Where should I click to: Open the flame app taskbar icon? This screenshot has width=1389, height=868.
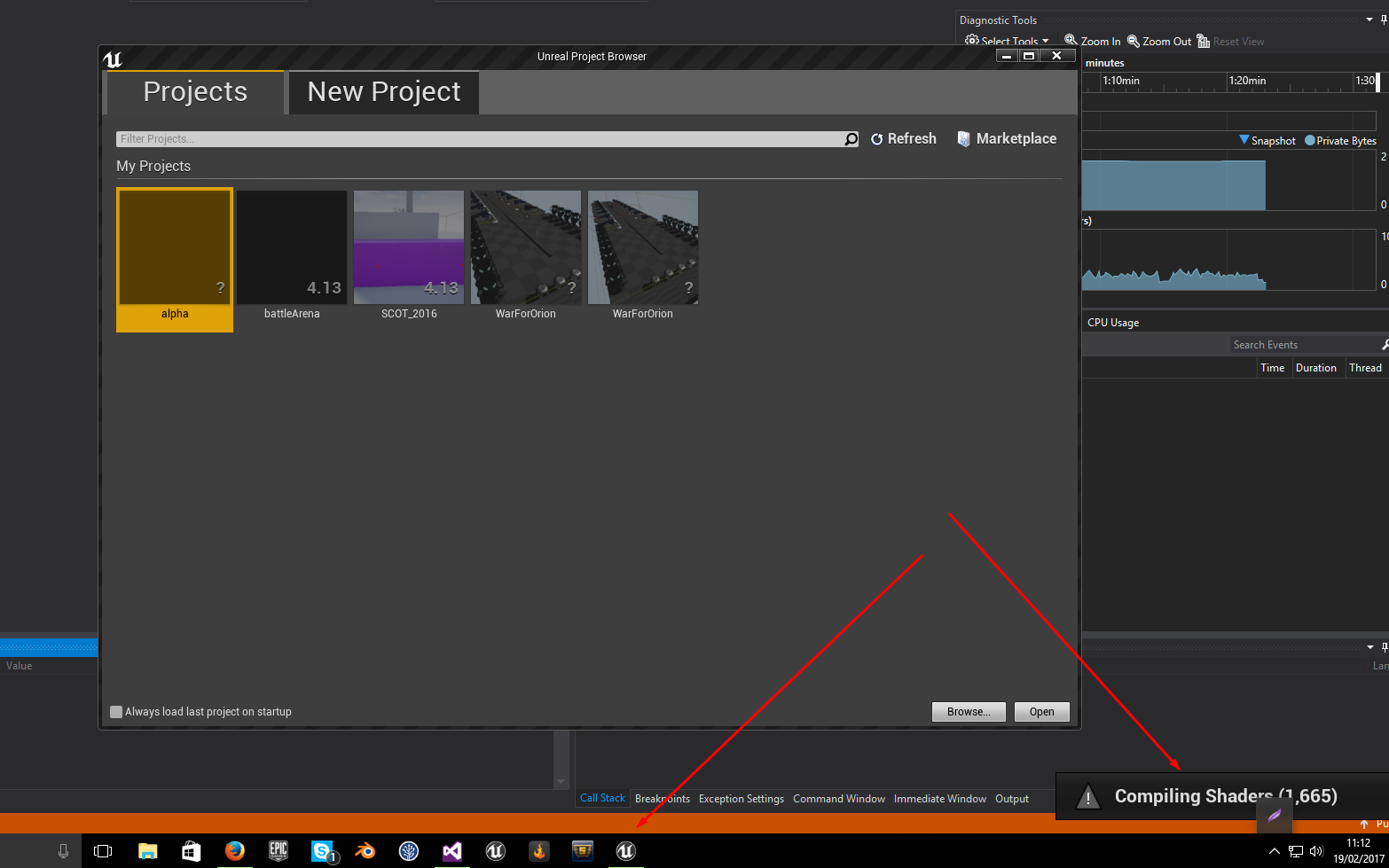[x=538, y=851]
